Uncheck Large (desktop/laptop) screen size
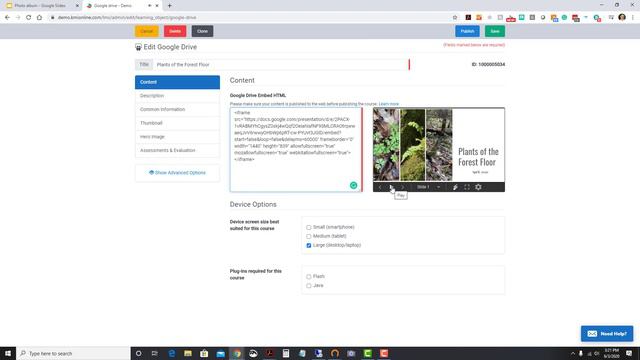The image size is (640, 360). pyautogui.click(x=309, y=245)
